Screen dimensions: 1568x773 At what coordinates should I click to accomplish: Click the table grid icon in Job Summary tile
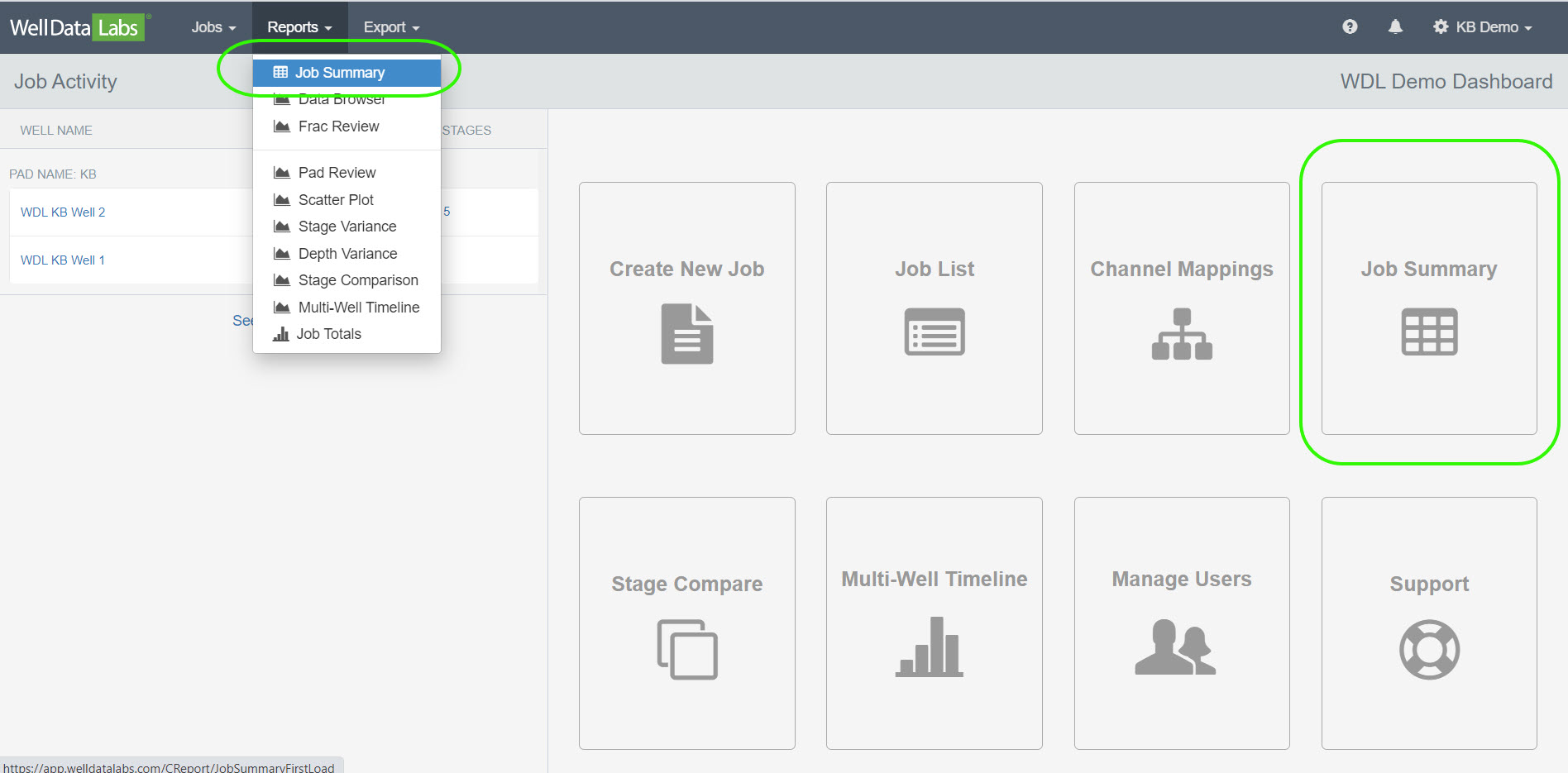click(x=1429, y=332)
